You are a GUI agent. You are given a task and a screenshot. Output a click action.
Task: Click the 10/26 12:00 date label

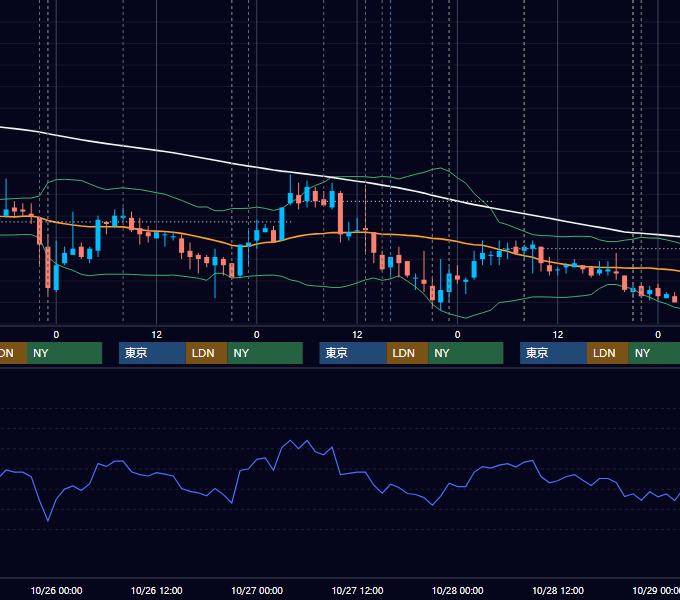(x=157, y=590)
